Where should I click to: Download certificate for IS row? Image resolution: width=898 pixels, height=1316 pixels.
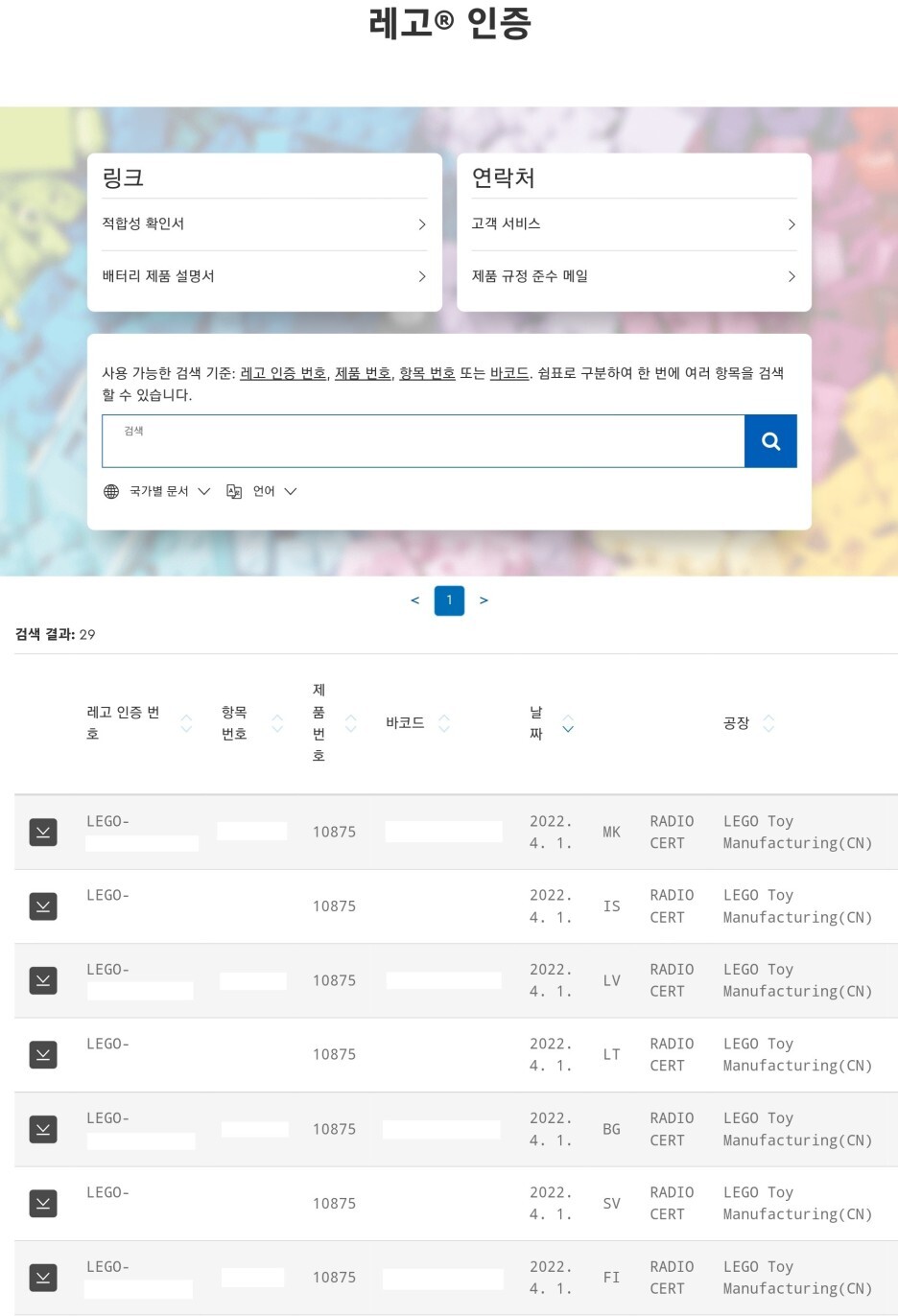(43, 905)
